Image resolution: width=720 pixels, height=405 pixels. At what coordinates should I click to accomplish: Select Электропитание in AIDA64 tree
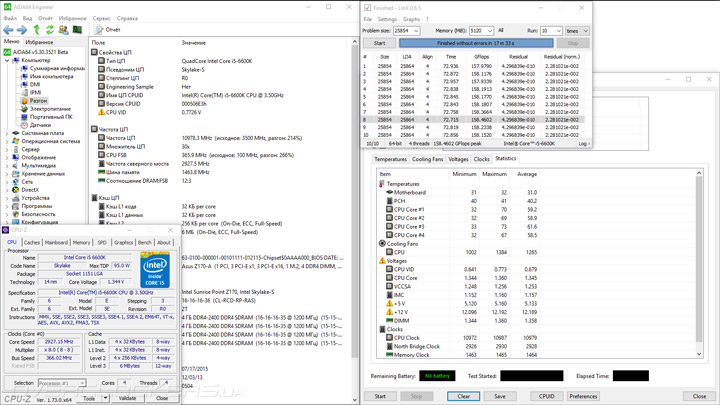click(50, 109)
